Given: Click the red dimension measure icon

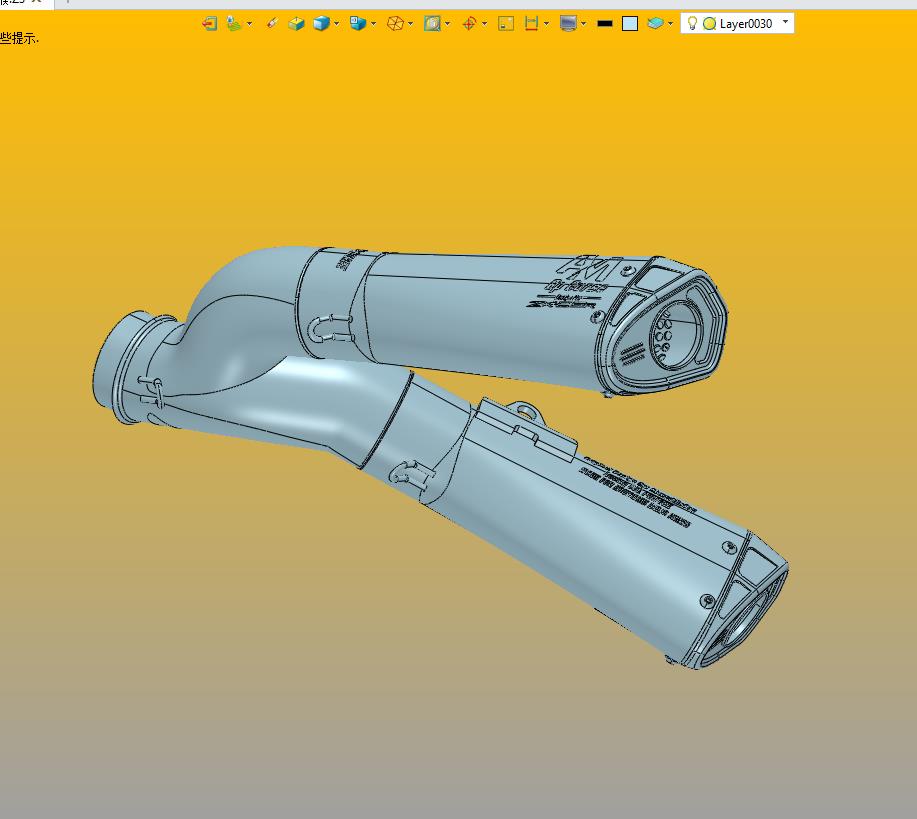Looking at the screenshot, I should (531, 23).
